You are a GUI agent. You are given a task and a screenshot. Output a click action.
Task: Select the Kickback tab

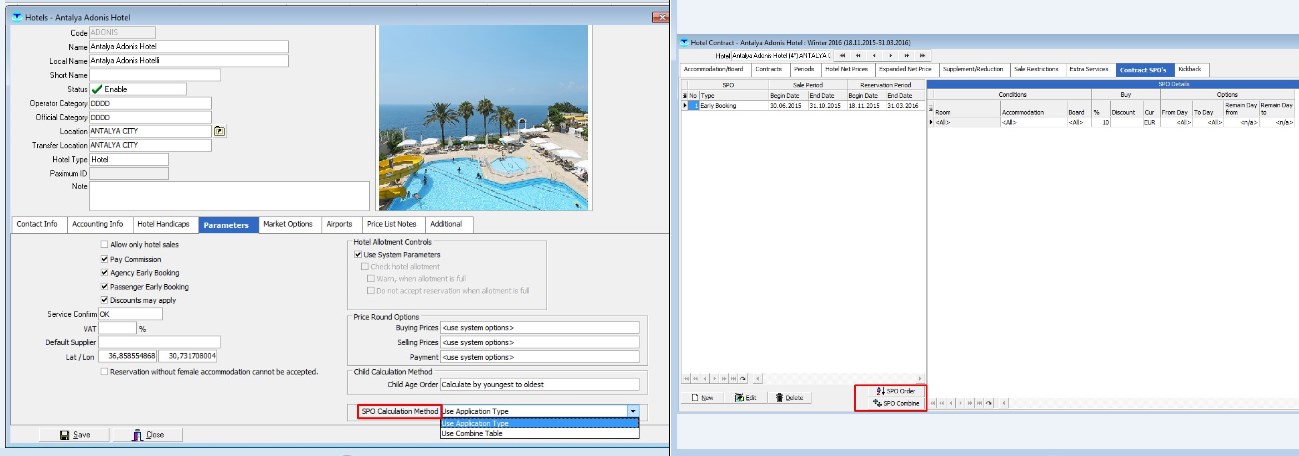(1192, 70)
